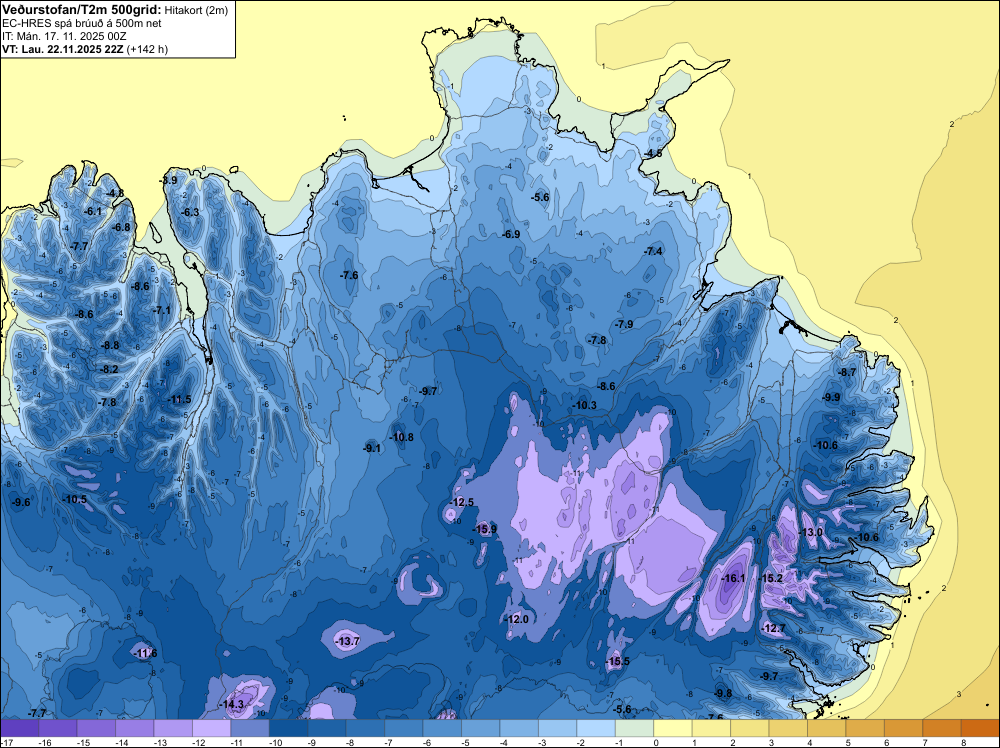Click the -8.8 temperature label
The image size is (1000, 748).
tap(110, 346)
